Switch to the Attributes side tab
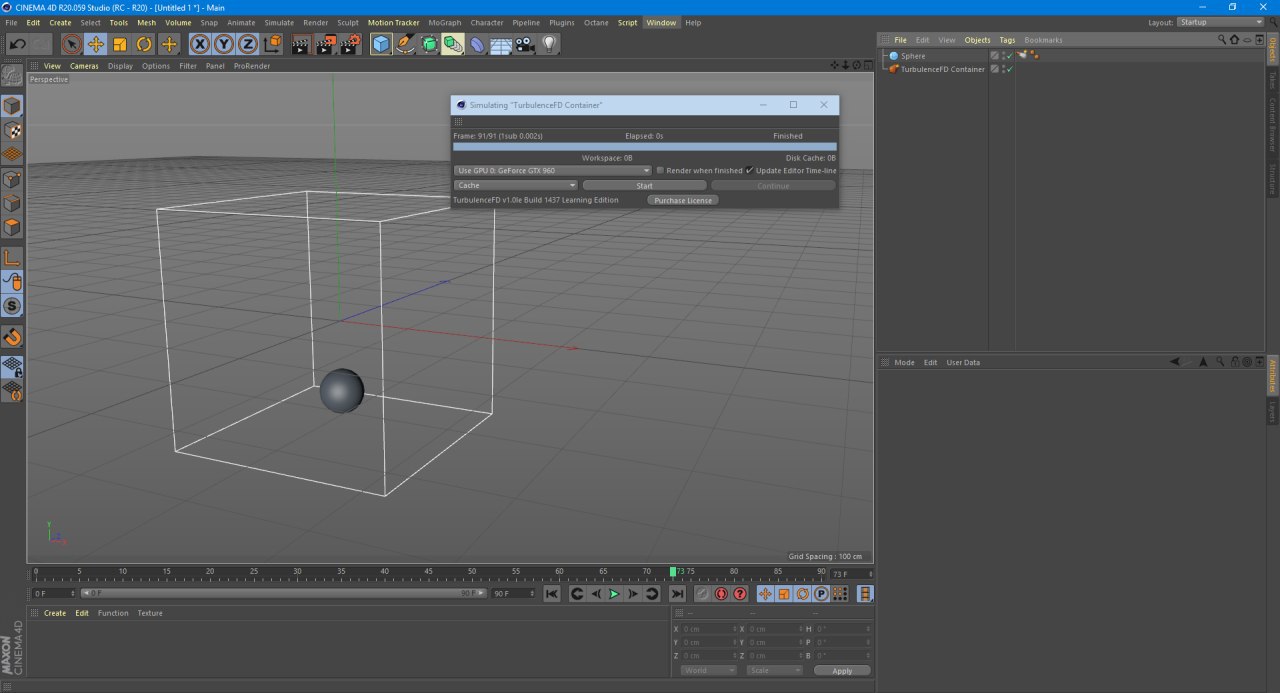Viewport: 1280px width, 693px height. click(1273, 376)
